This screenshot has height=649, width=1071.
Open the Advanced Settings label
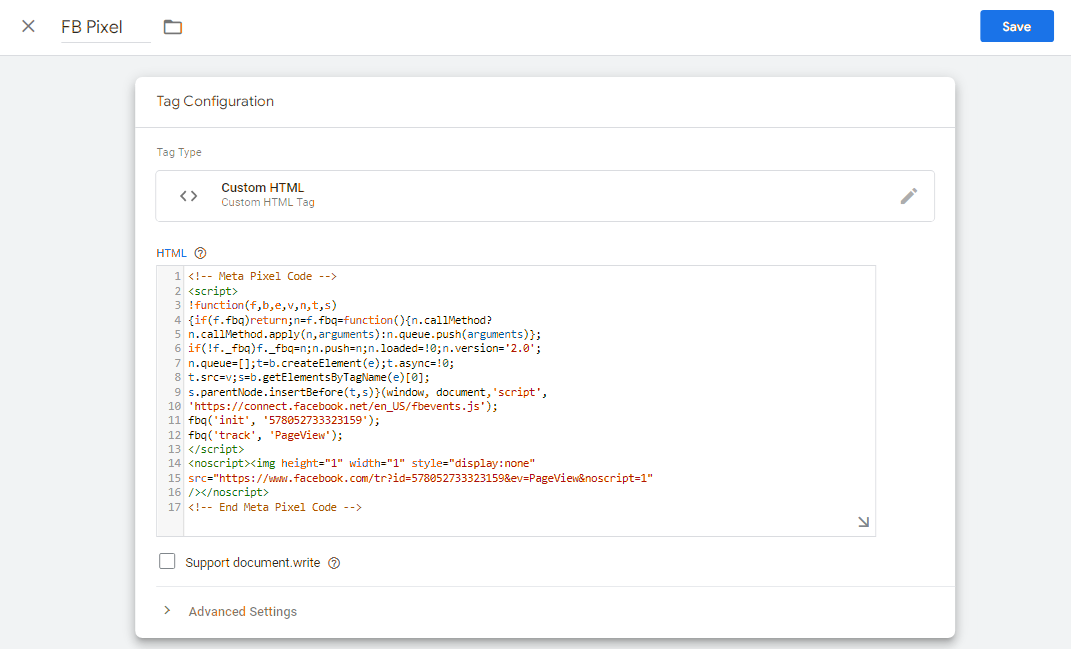pos(242,611)
